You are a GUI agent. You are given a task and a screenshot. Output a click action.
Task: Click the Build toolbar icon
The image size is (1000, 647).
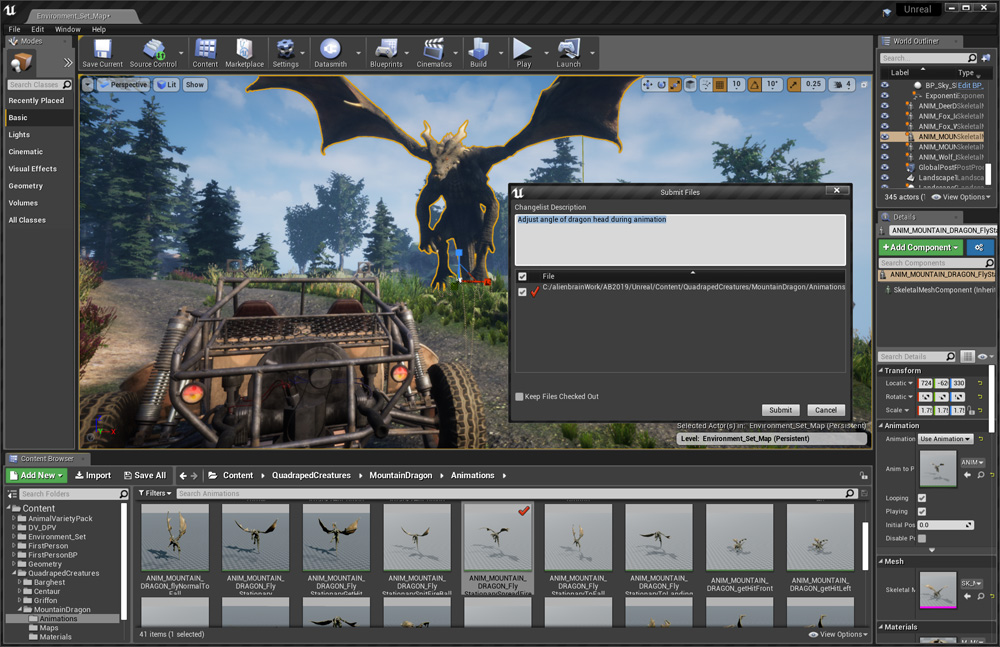478,53
